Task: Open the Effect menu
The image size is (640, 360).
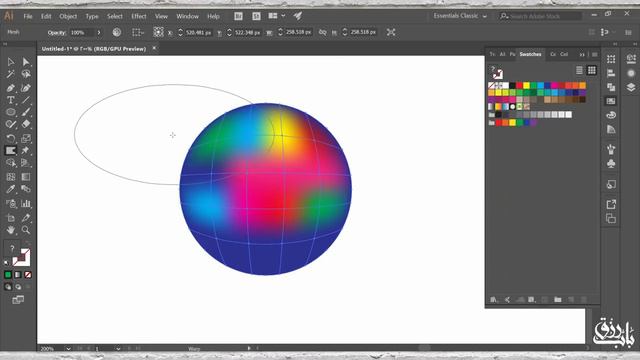Action: point(139,16)
